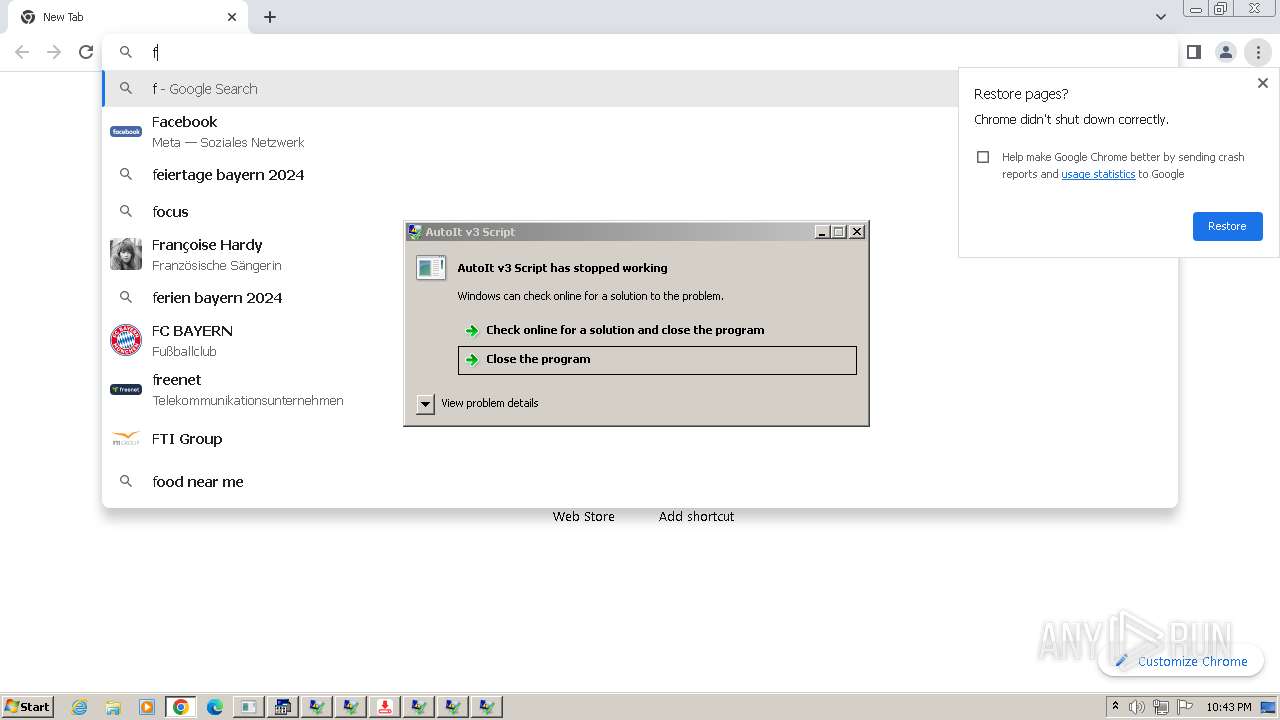
Task: Open Customize Chrome button
Action: pyautogui.click(x=1181, y=661)
